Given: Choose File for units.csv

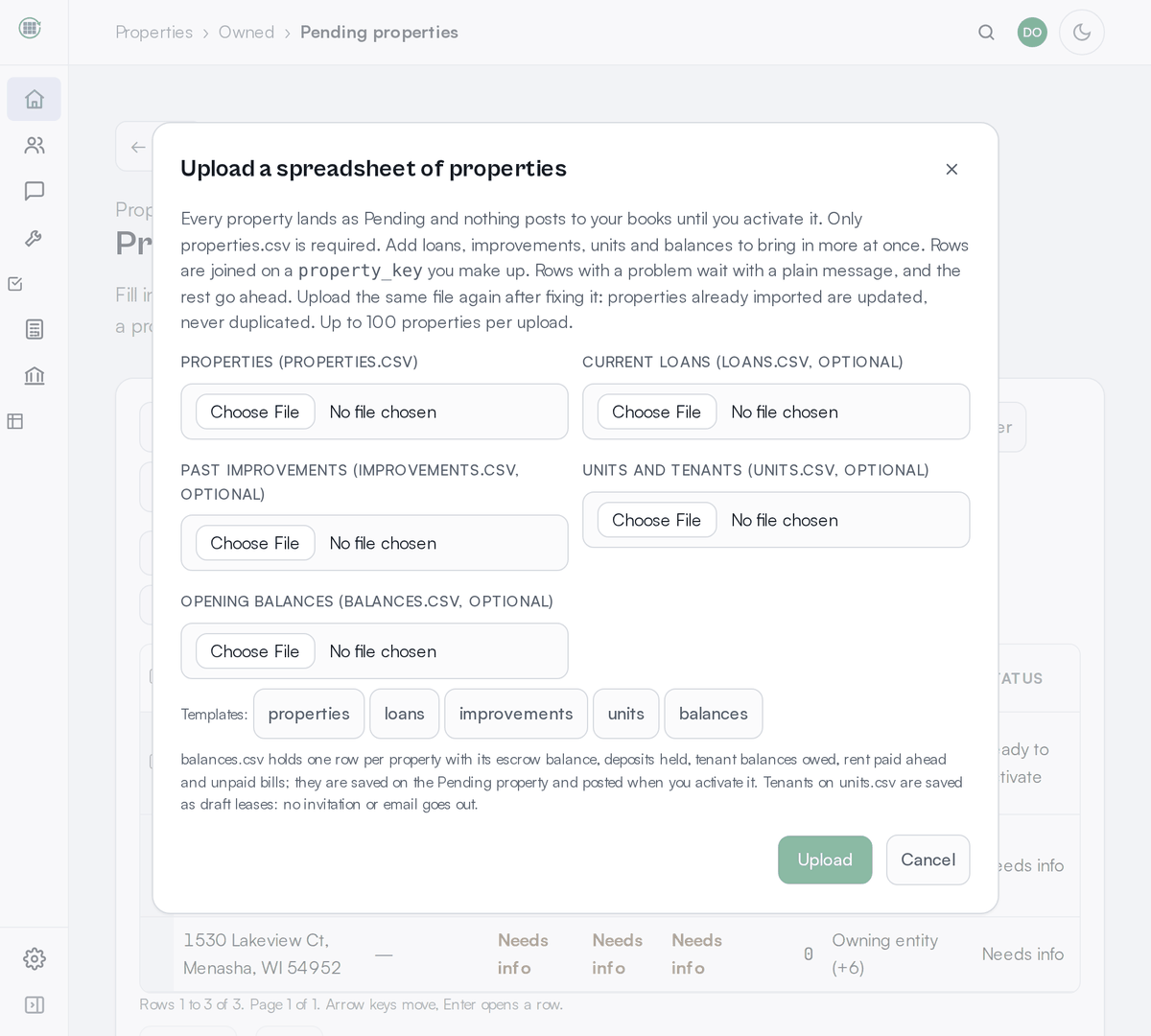Looking at the screenshot, I should click(x=657, y=520).
